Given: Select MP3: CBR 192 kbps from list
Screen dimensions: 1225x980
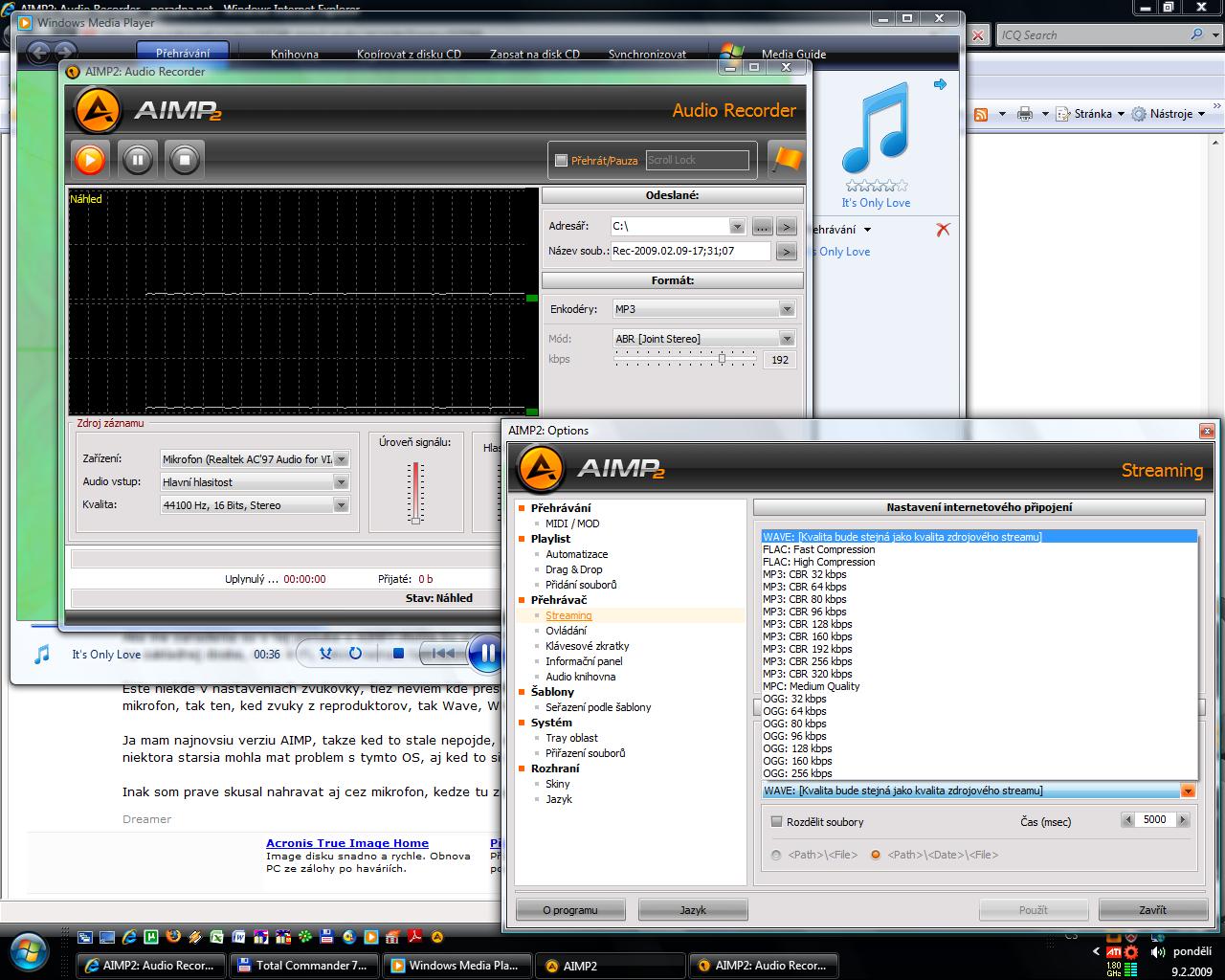Looking at the screenshot, I should pyautogui.click(x=807, y=649).
